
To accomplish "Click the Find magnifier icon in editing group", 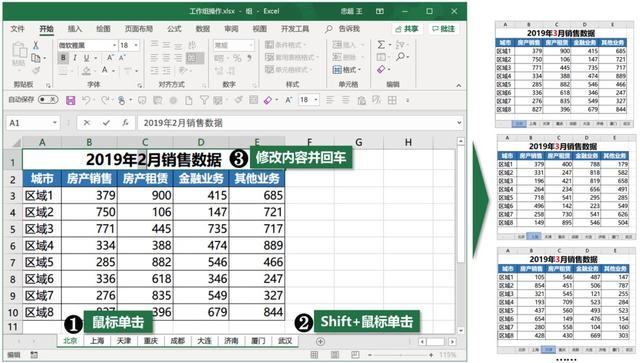I will (x=400, y=57).
